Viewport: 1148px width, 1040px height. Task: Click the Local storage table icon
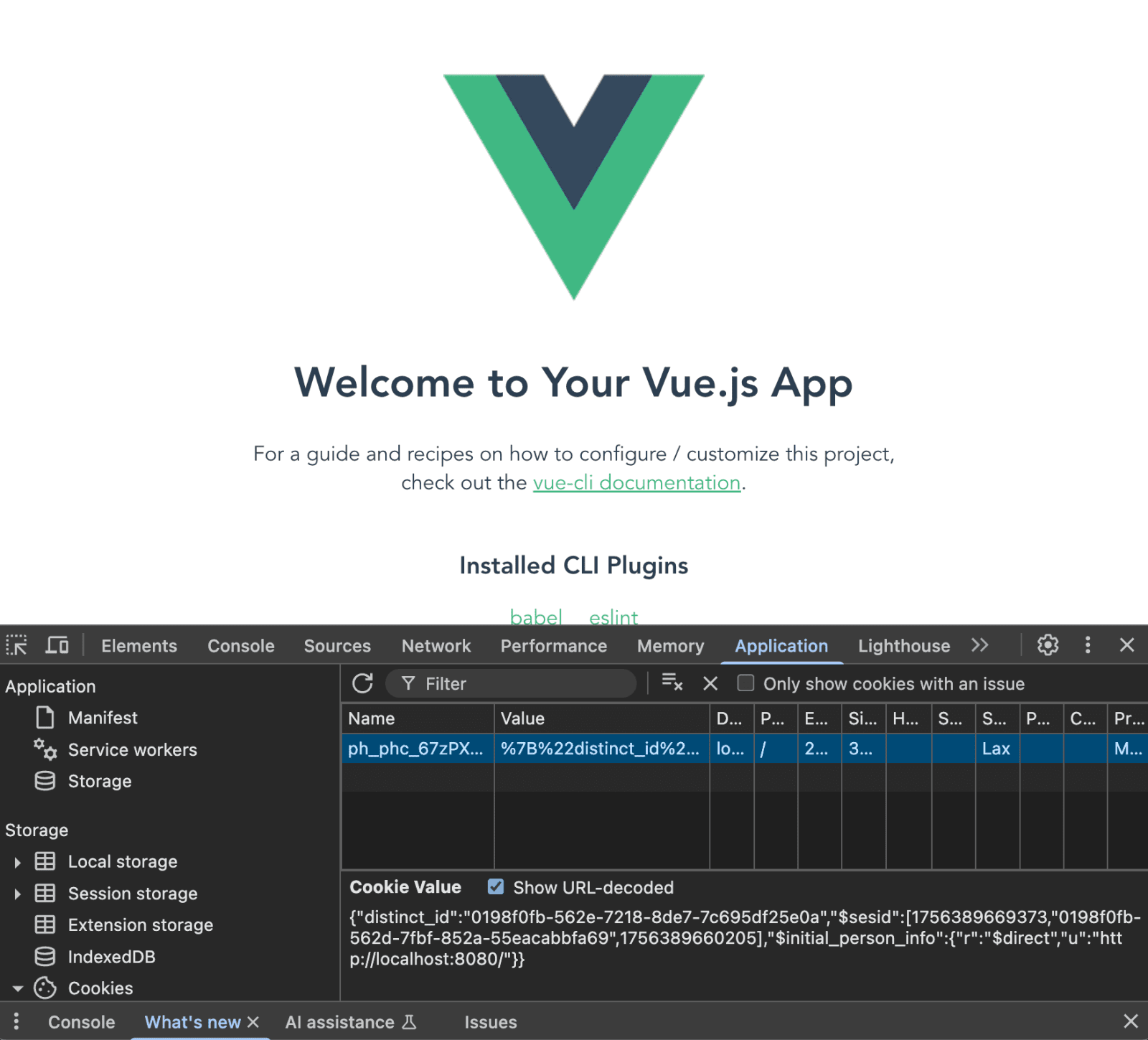(x=45, y=861)
